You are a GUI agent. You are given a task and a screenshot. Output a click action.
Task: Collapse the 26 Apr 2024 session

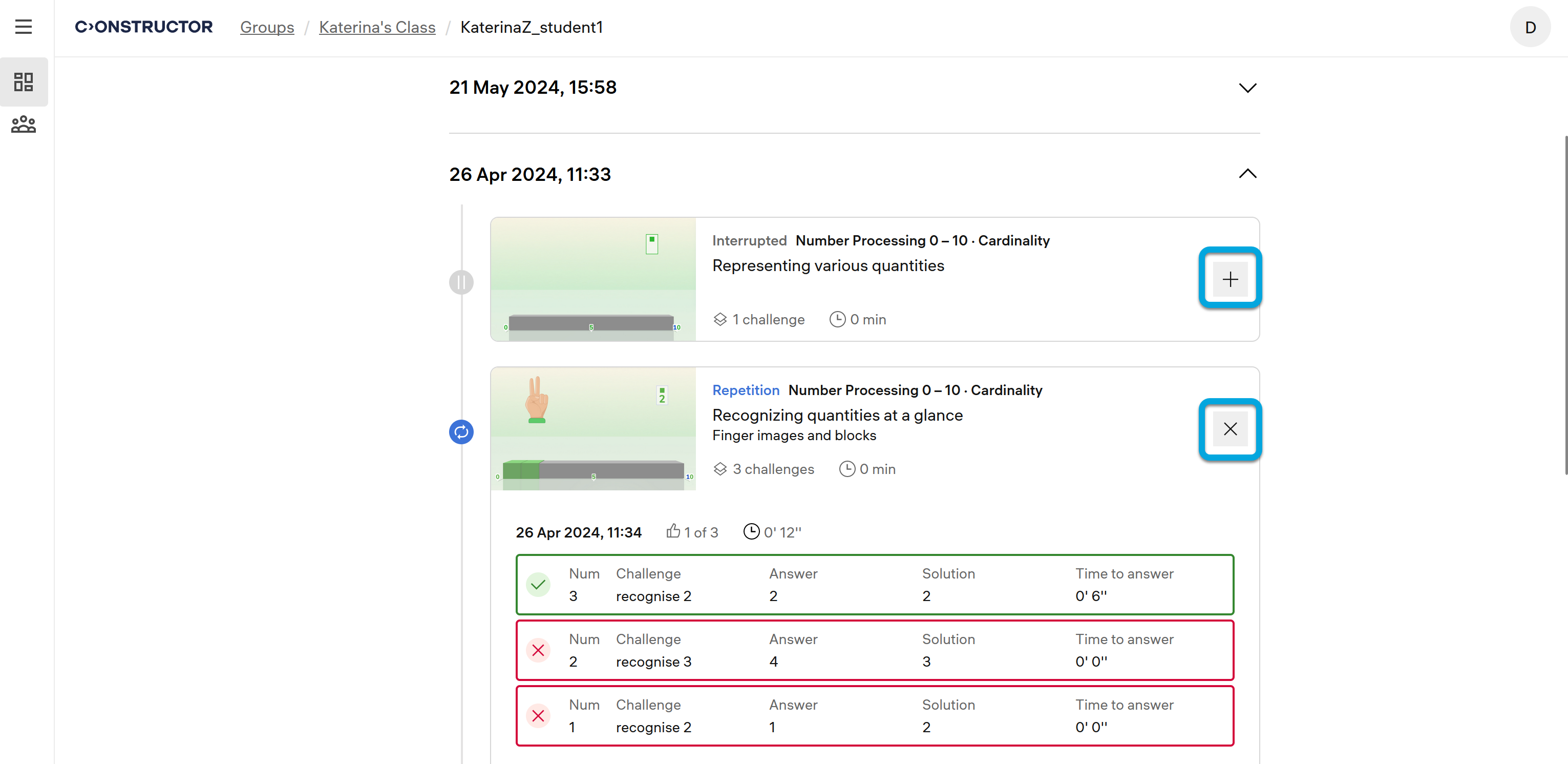pyautogui.click(x=1247, y=174)
